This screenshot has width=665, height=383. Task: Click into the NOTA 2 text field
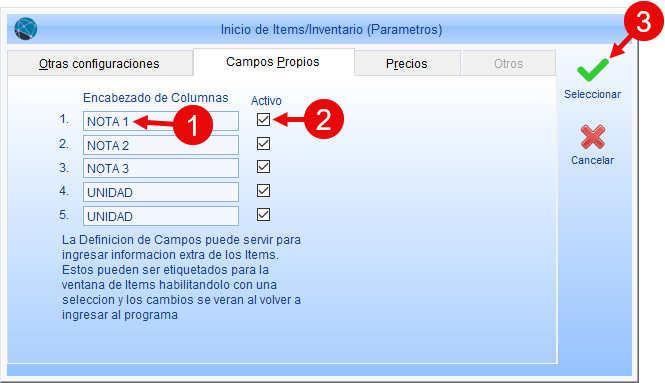(161, 145)
